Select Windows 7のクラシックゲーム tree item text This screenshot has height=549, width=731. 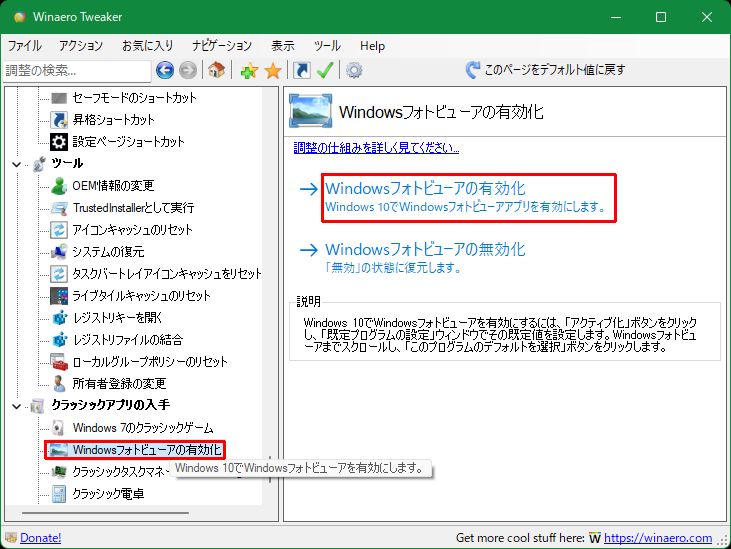pos(143,427)
